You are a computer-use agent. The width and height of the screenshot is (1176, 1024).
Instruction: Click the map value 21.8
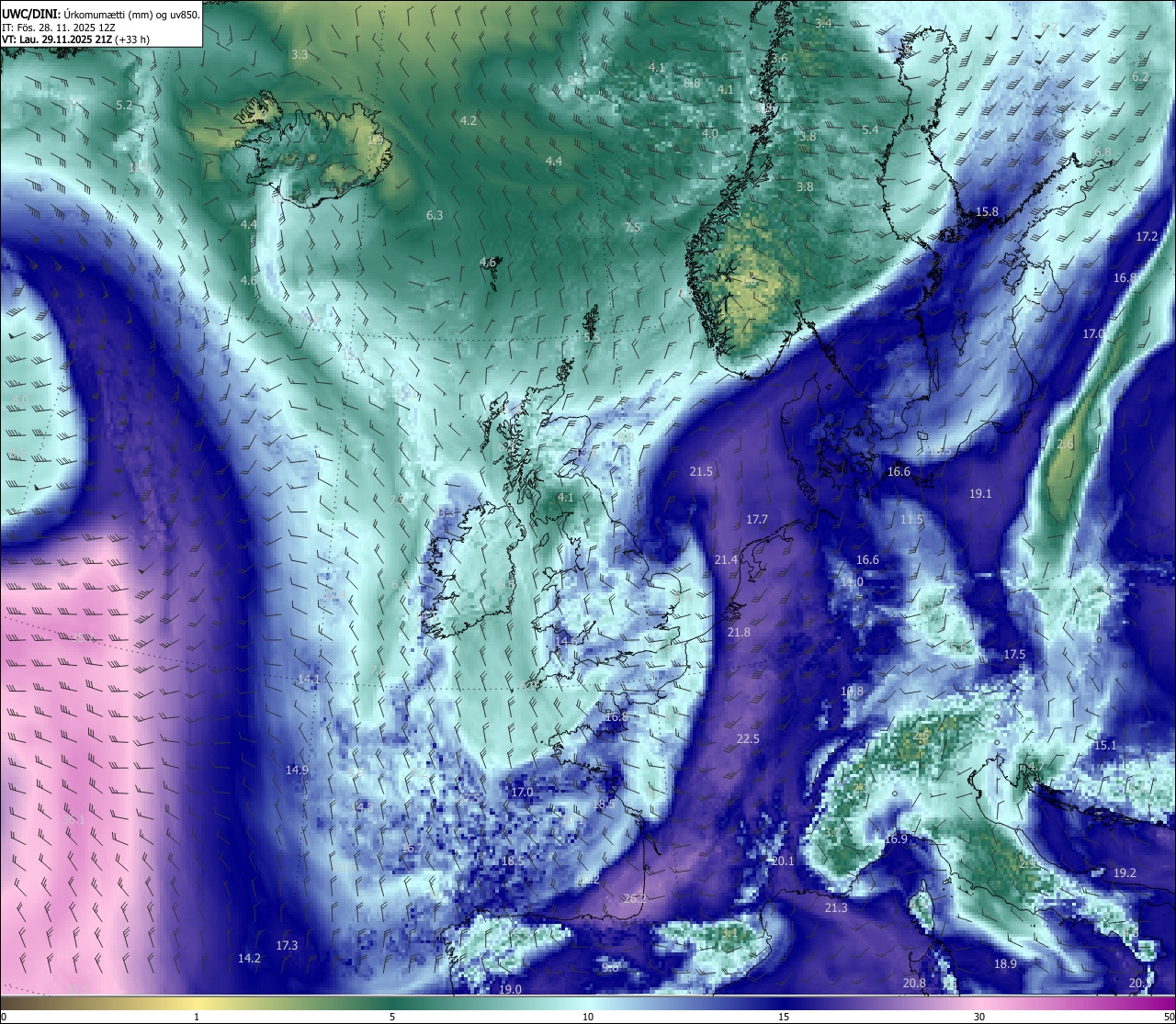coord(739,633)
